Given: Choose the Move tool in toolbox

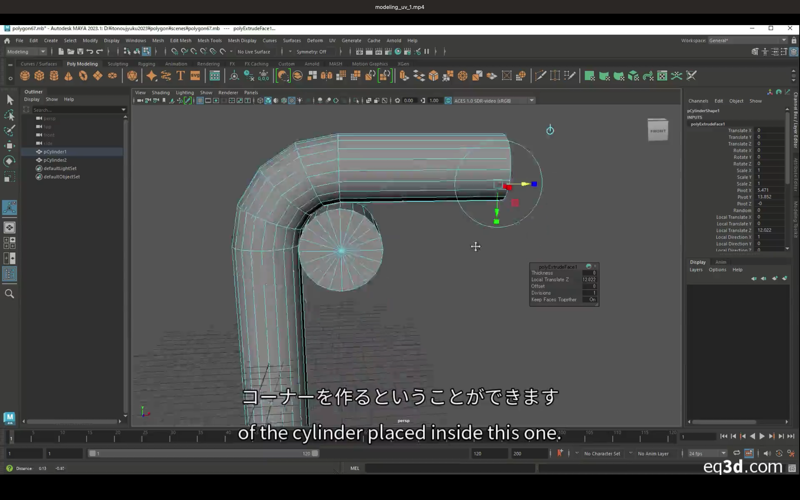Looking at the screenshot, I should (x=10, y=146).
